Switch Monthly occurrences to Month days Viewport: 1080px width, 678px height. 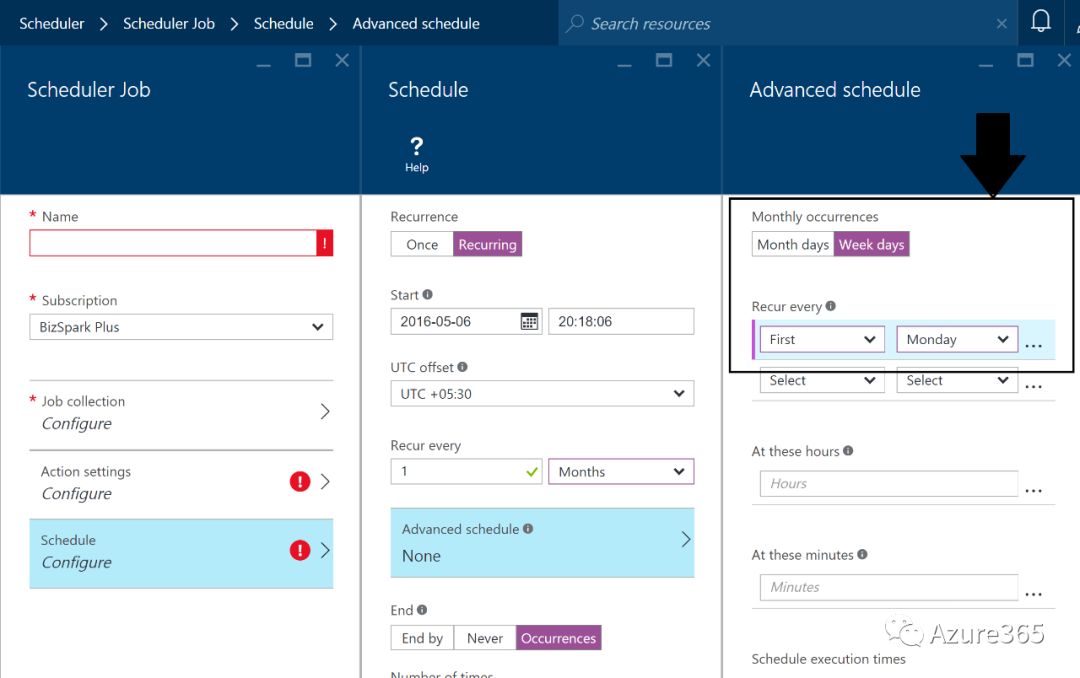(793, 245)
